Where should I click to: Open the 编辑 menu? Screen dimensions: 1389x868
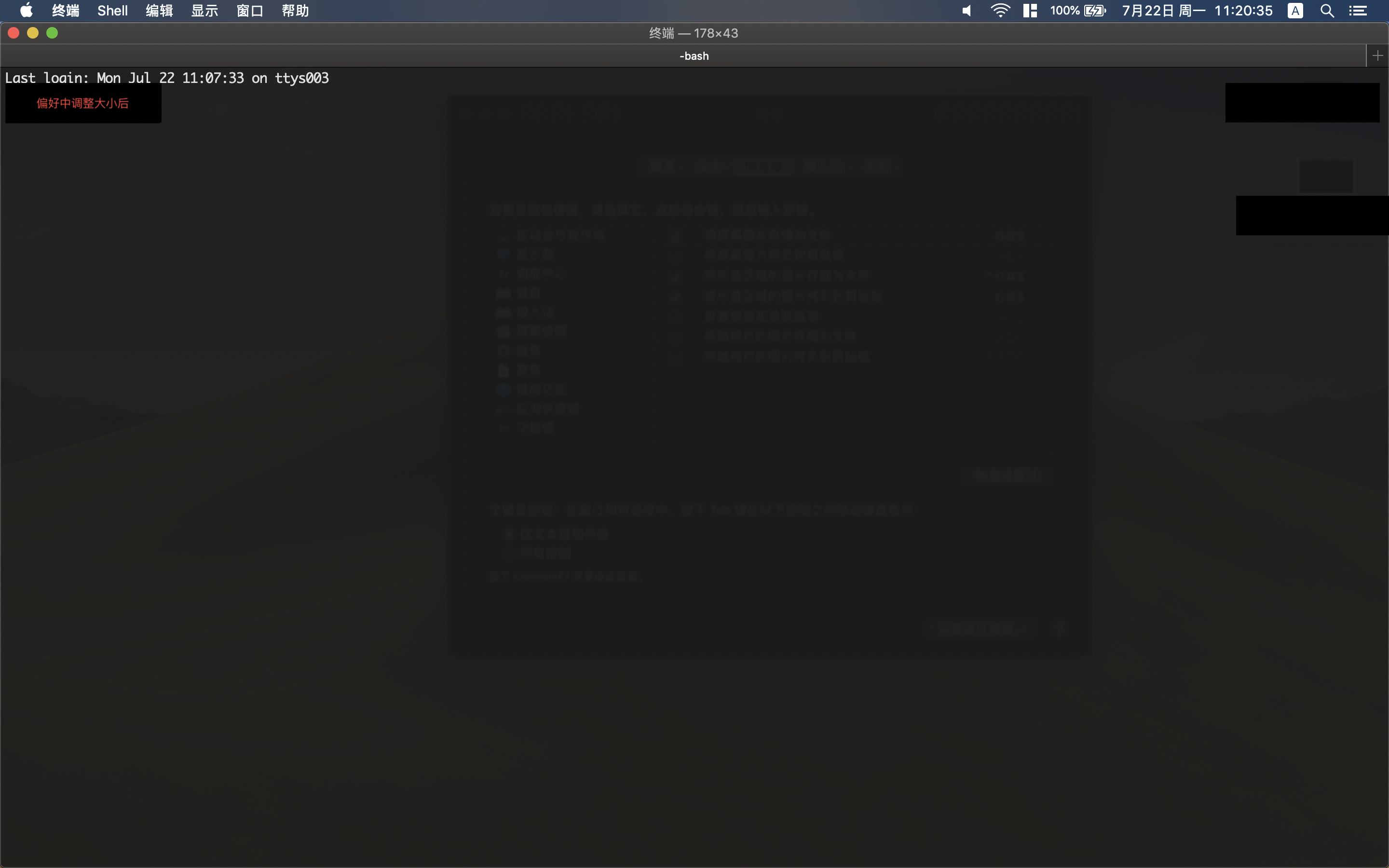point(159,10)
